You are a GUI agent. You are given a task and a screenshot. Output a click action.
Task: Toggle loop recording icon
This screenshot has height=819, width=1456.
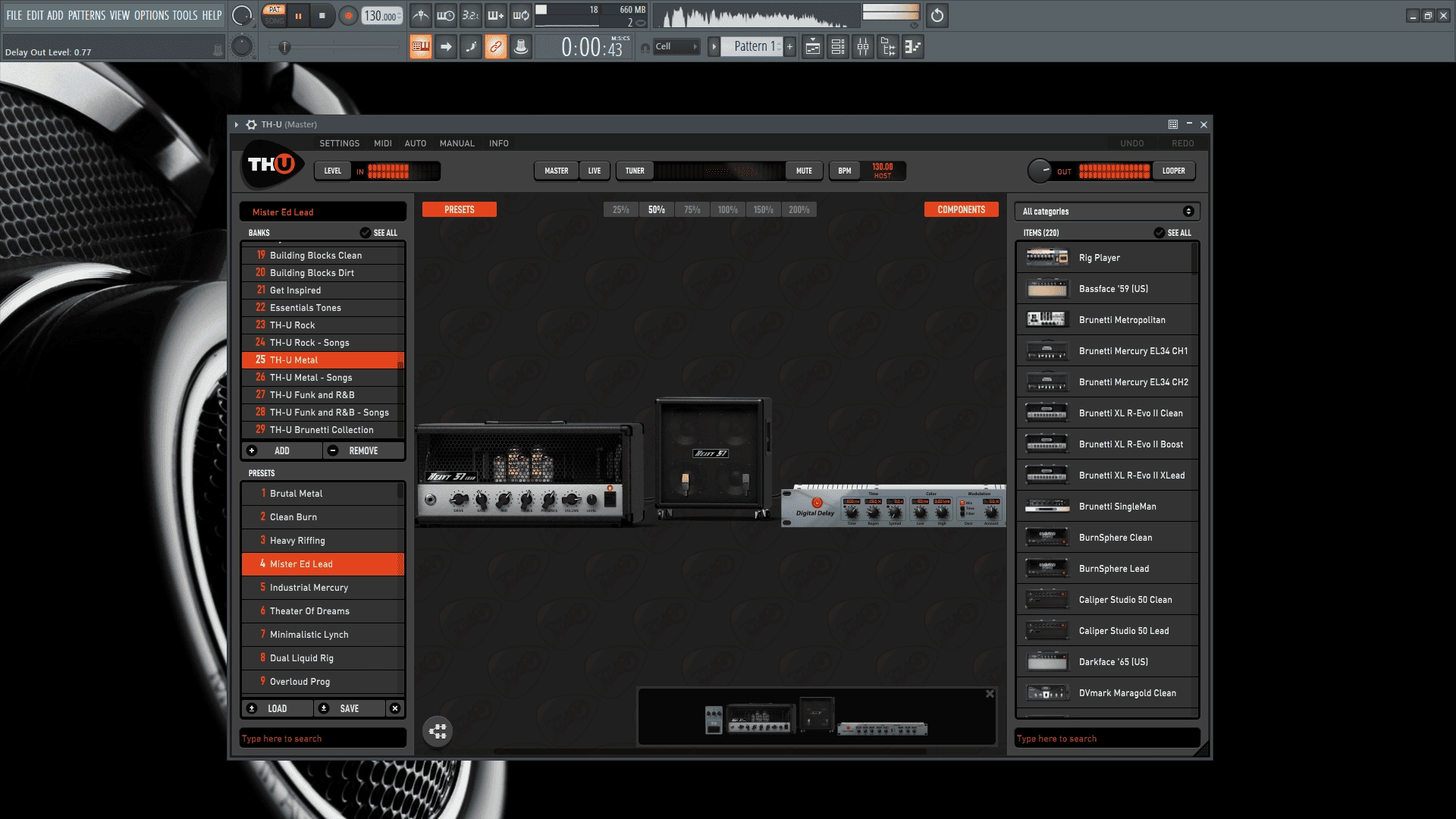521,15
